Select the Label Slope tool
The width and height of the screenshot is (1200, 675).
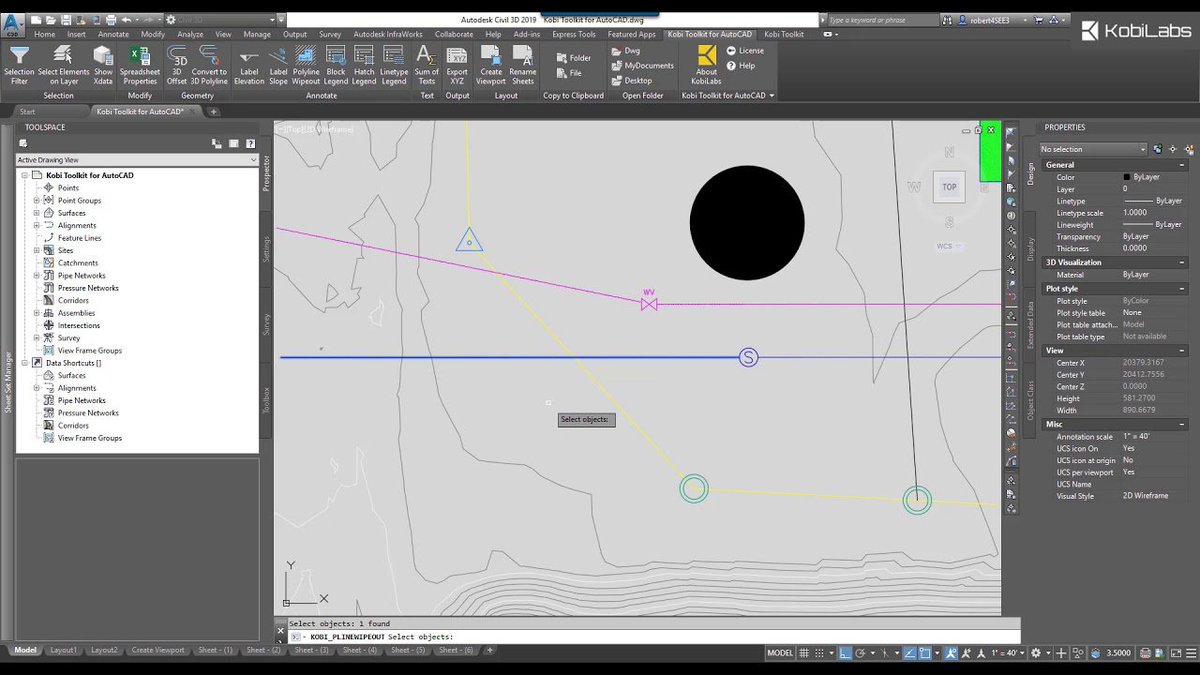point(278,65)
